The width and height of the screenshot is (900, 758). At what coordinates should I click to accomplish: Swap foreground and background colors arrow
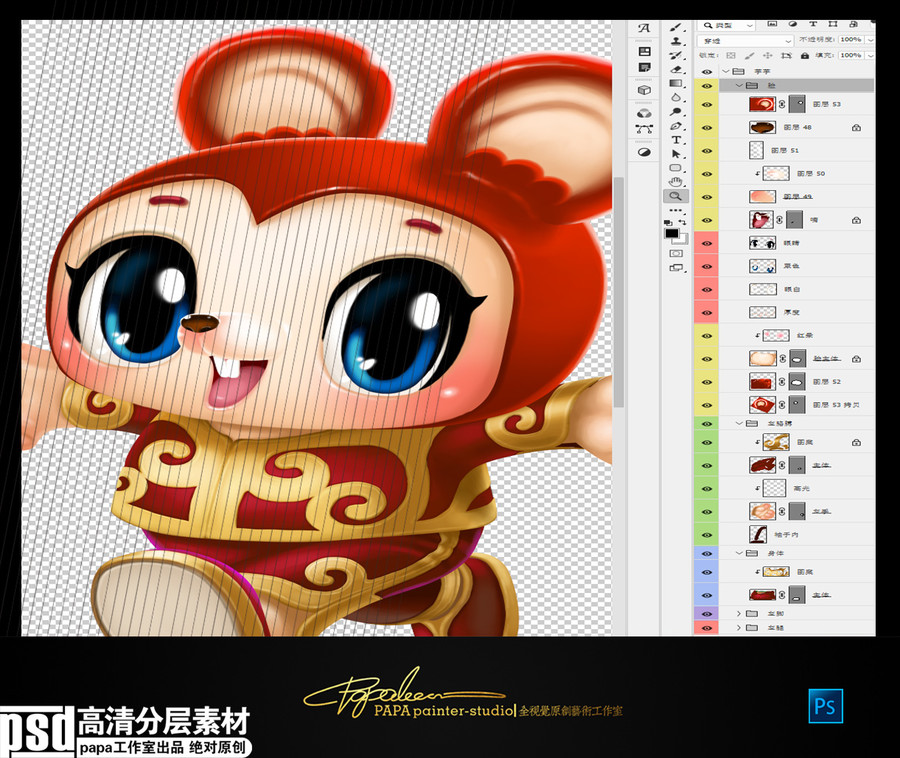pos(682,222)
